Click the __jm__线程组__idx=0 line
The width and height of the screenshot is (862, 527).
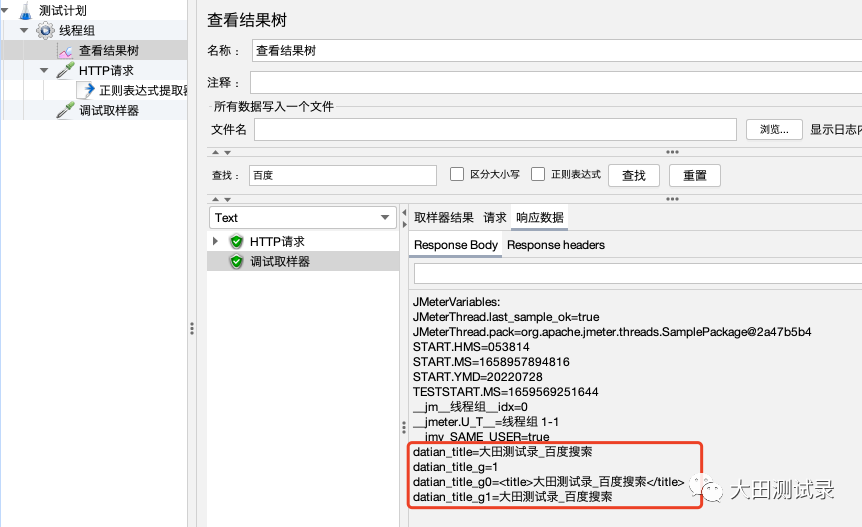[470, 407]
